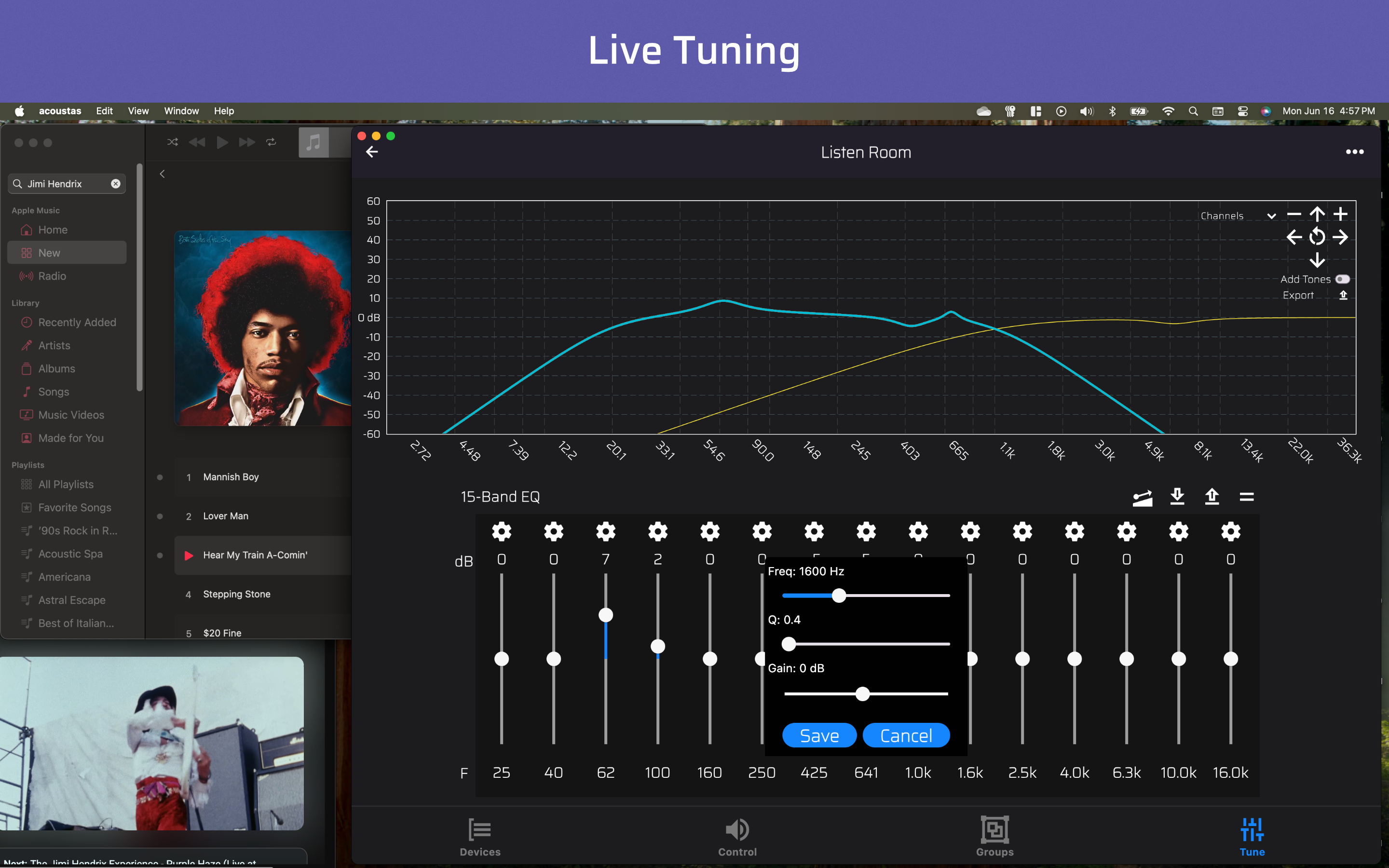Click the Freq 1600 Hz slider handle
Screen dimensions: 1389x868
(x=839, y=596)
